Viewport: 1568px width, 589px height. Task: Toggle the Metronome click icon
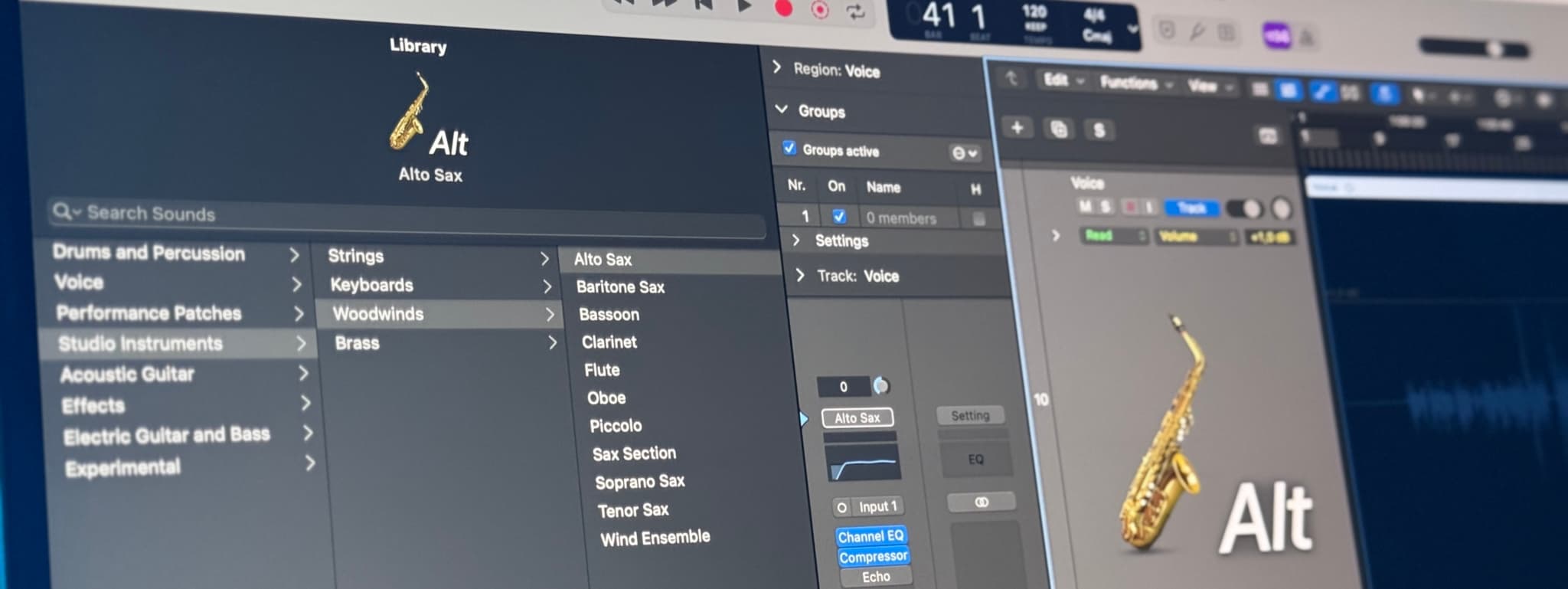click(x=1307, y=37)
